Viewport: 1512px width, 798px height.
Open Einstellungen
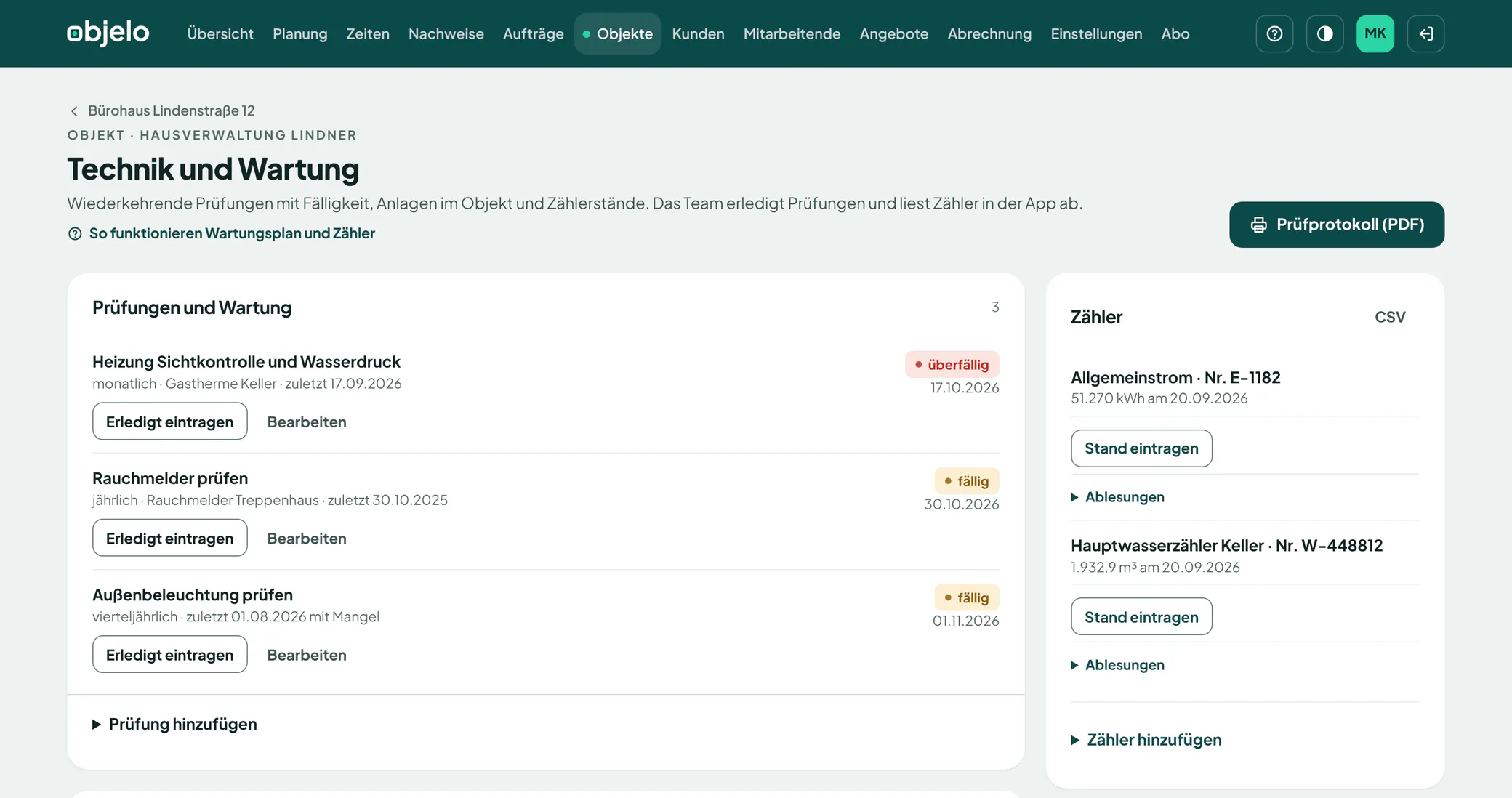1096,33
